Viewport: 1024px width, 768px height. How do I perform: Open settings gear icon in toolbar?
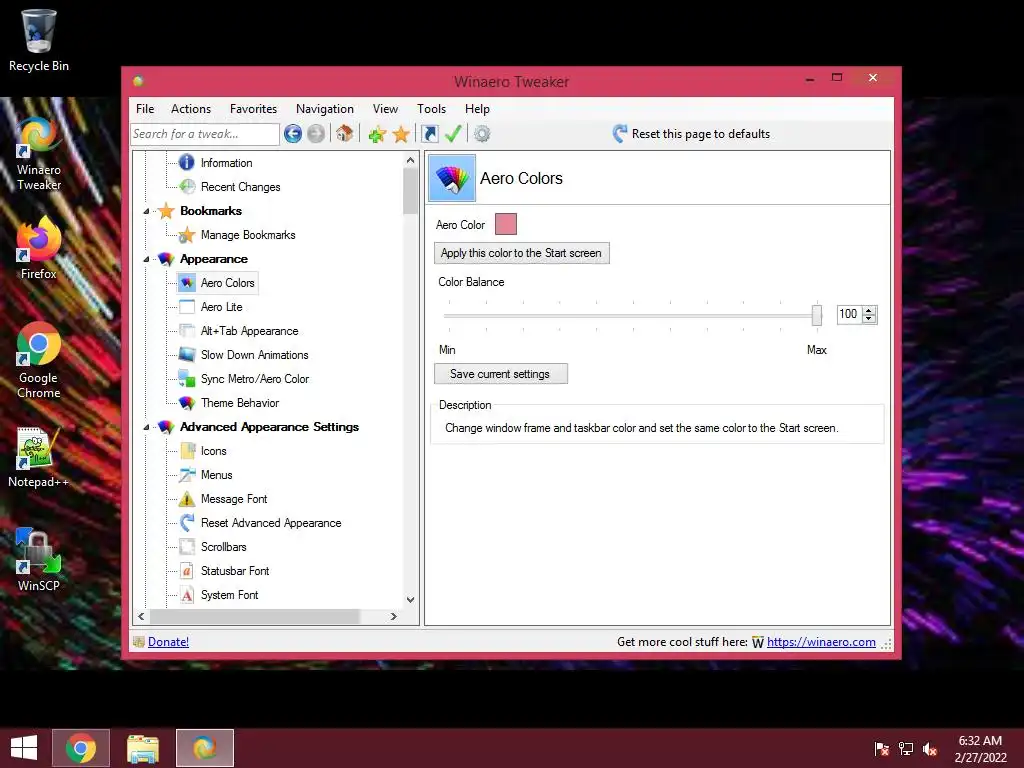pyautogui.click(x=482, y=134)
